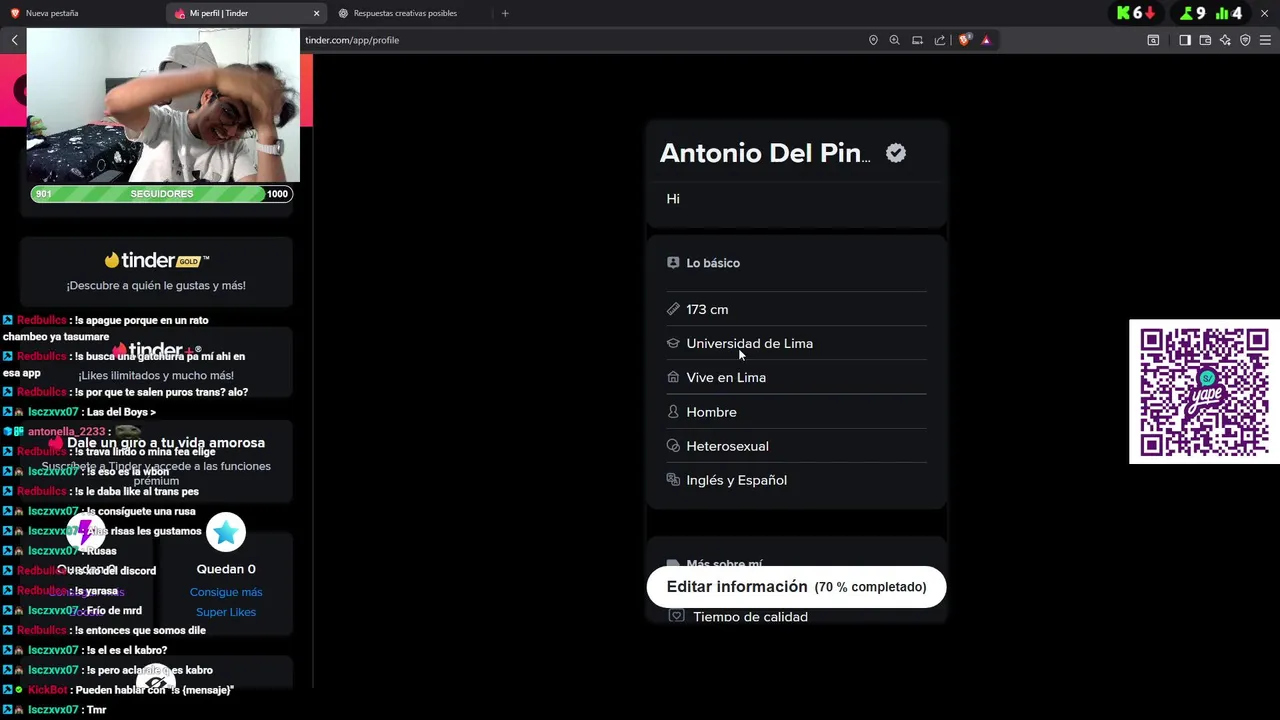Click the person icon beside Hombre
1280x720 pixels.
pos(673,412)
